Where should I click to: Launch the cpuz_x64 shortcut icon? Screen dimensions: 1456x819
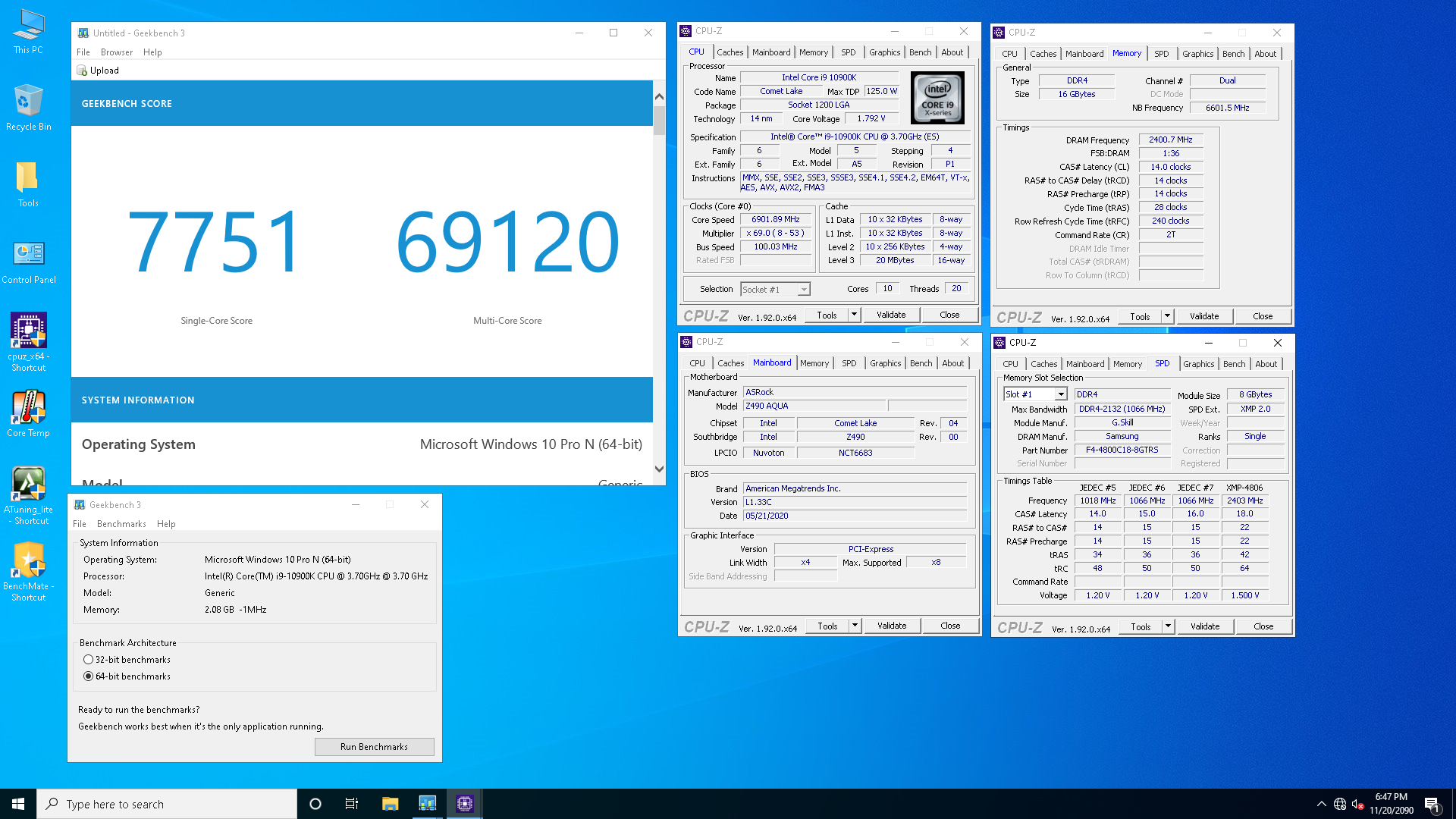pos(29,342)
